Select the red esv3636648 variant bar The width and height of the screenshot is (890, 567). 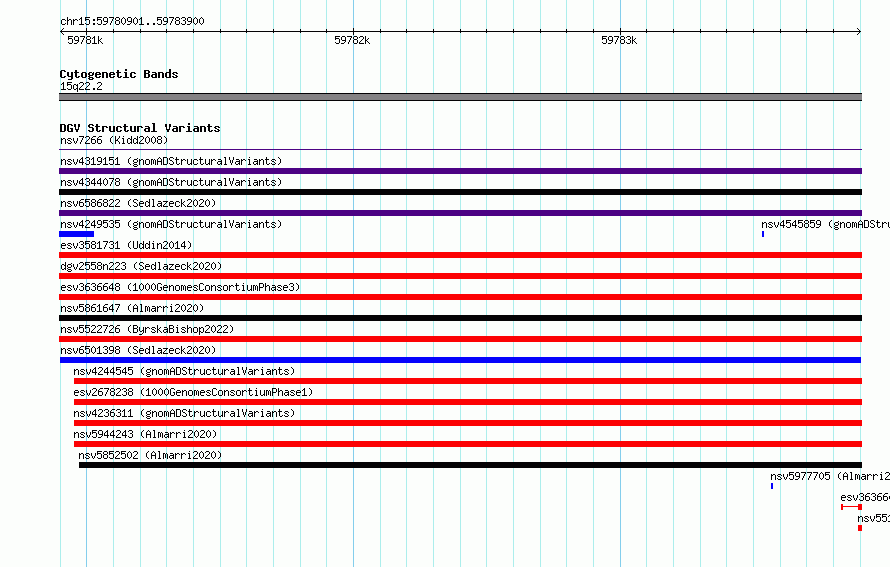point(460,297)
